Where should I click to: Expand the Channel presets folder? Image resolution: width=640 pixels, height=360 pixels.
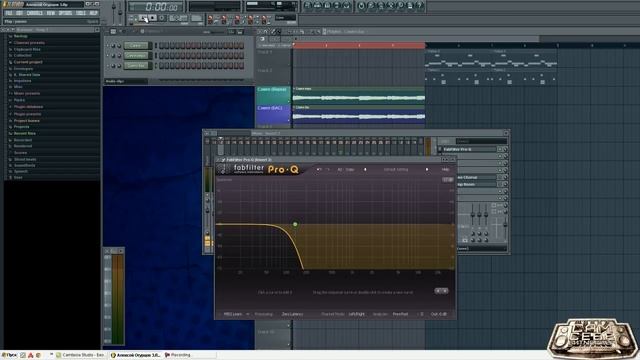tap(29, 43)
